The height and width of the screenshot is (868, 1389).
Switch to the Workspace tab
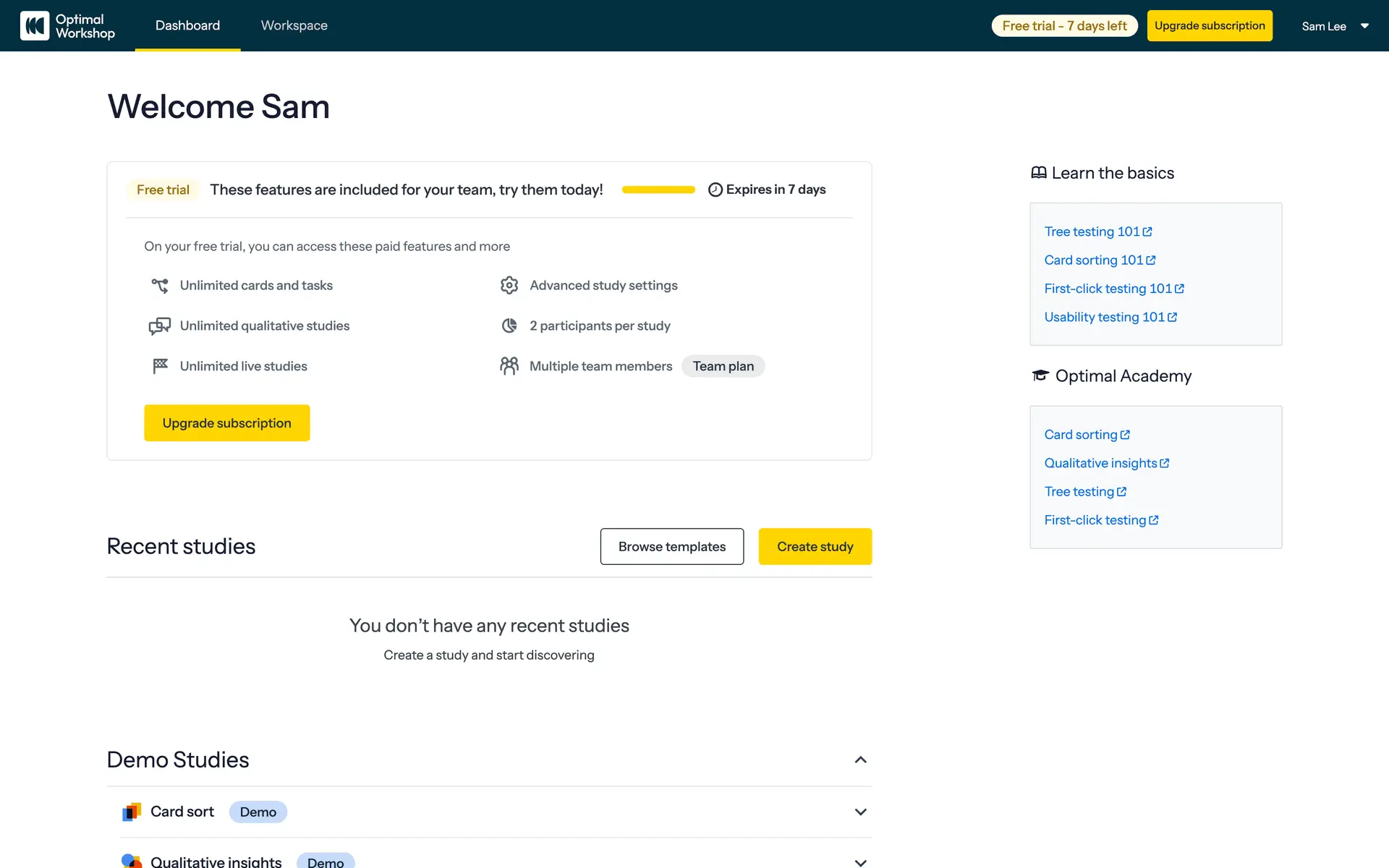[x=294, y=26]
